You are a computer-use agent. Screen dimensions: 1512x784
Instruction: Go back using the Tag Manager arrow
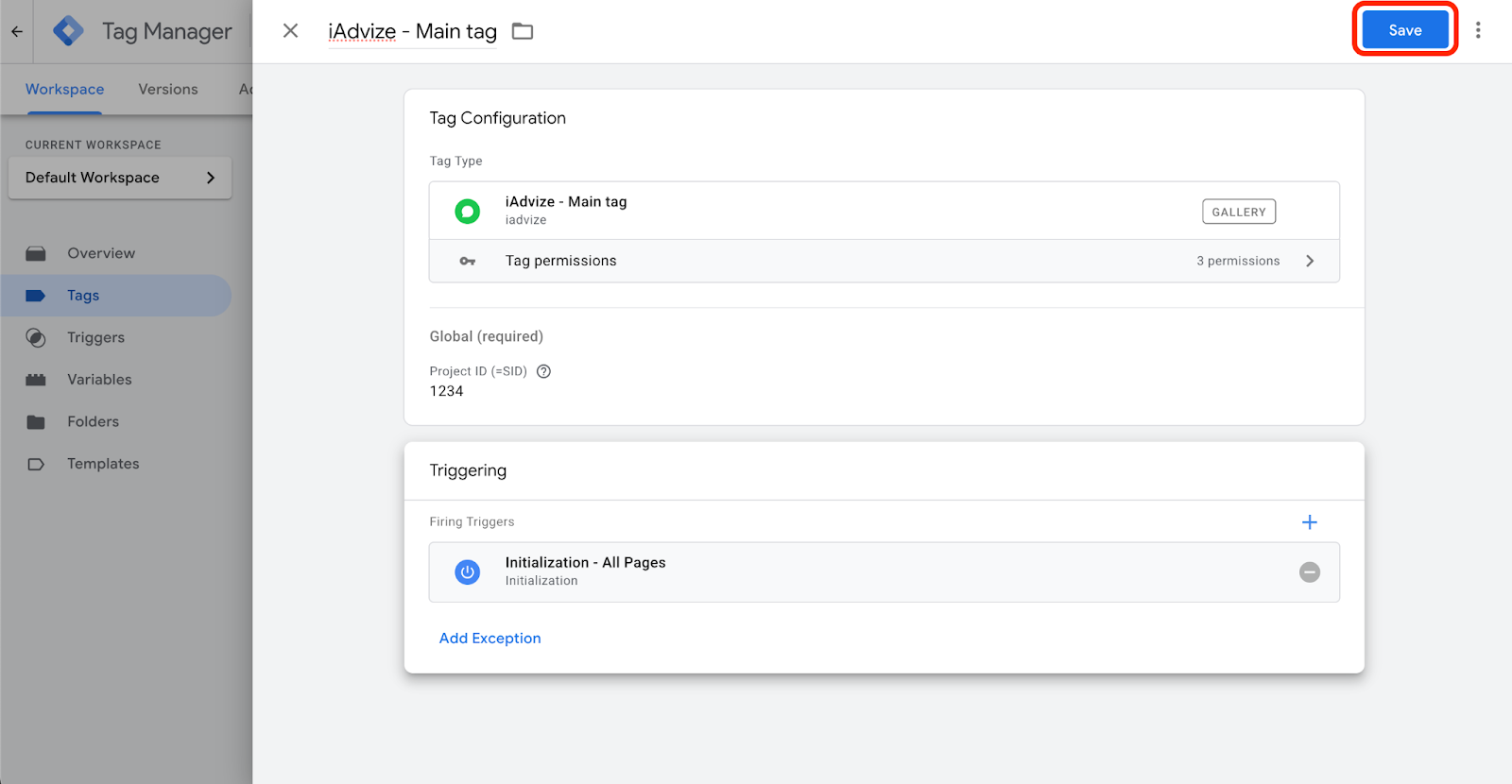pyautogui.click(x=17, y=31)
